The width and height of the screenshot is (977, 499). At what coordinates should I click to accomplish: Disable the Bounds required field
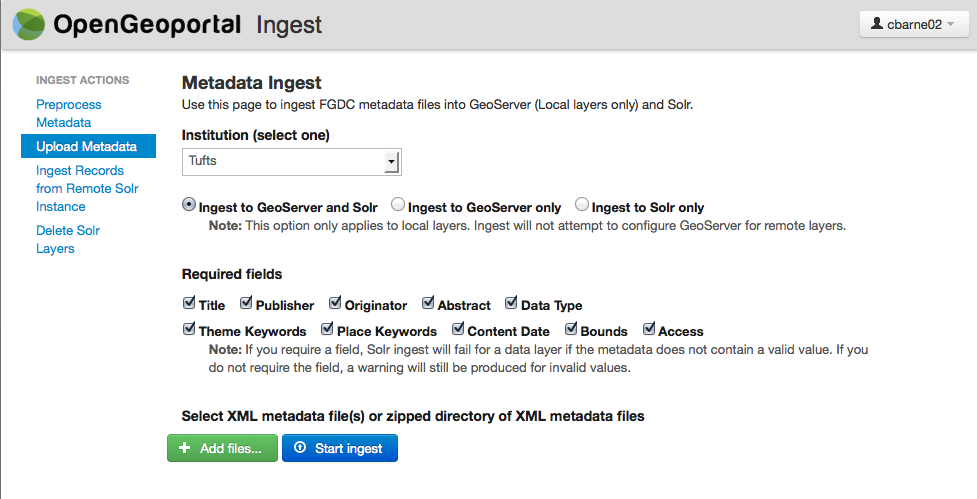point(571,329)
